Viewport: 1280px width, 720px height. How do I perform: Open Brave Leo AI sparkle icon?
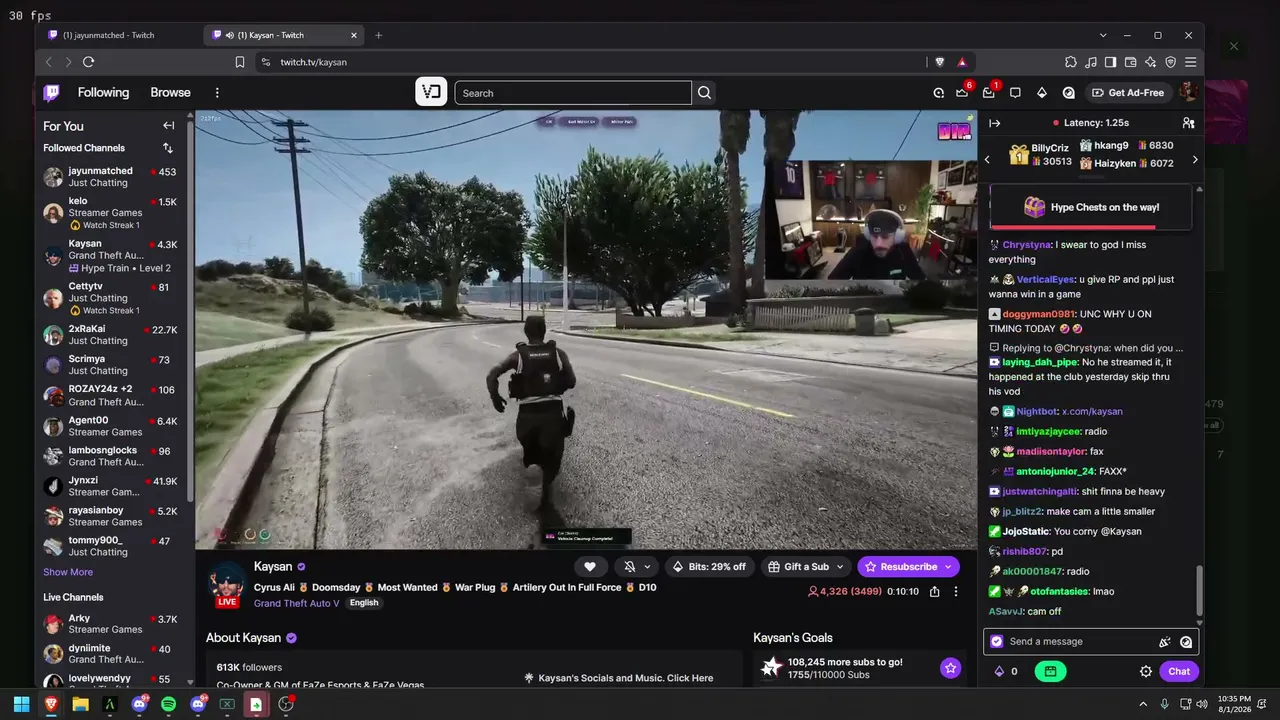[1151, 62]
